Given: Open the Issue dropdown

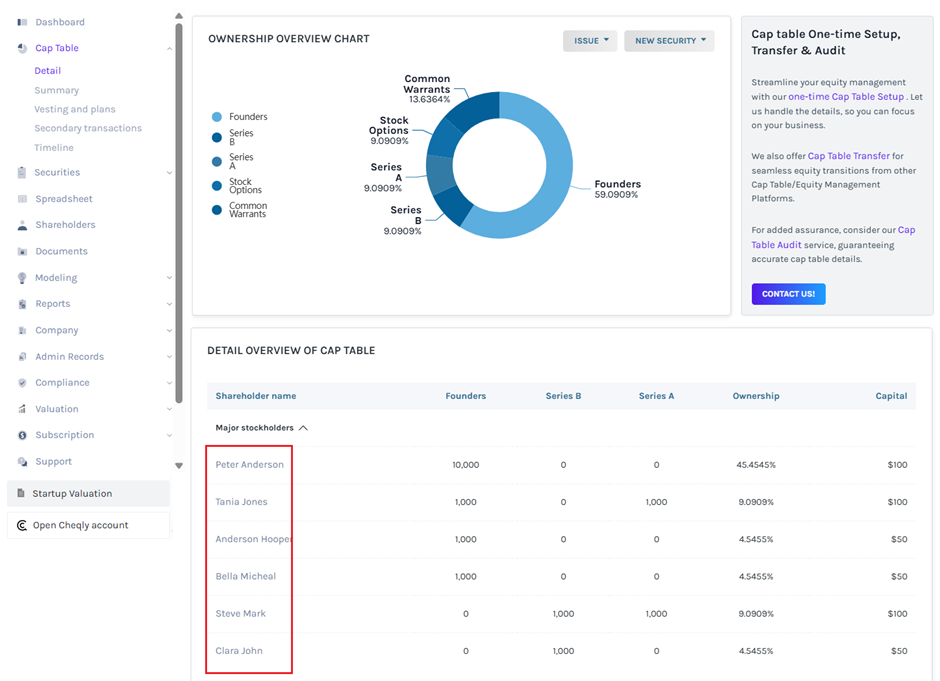Looking at the screenshot, I should (590, 41).
